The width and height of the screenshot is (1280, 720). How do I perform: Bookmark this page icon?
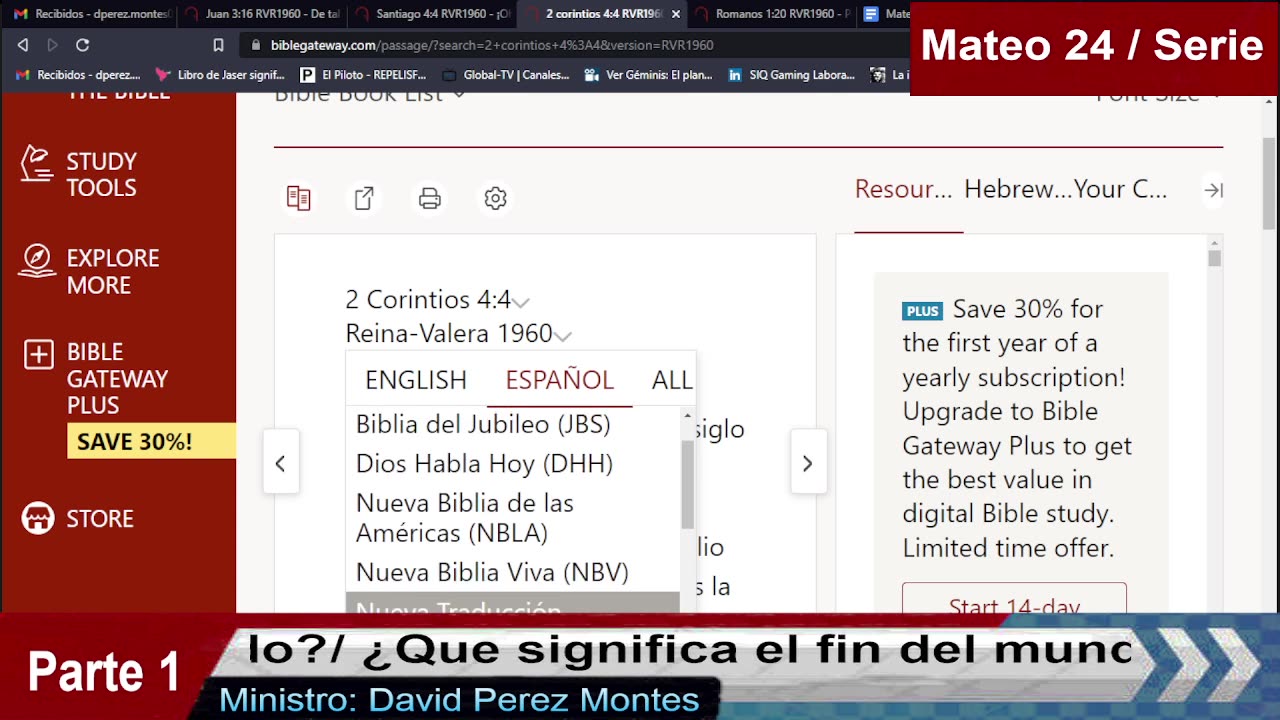(218, 45)
